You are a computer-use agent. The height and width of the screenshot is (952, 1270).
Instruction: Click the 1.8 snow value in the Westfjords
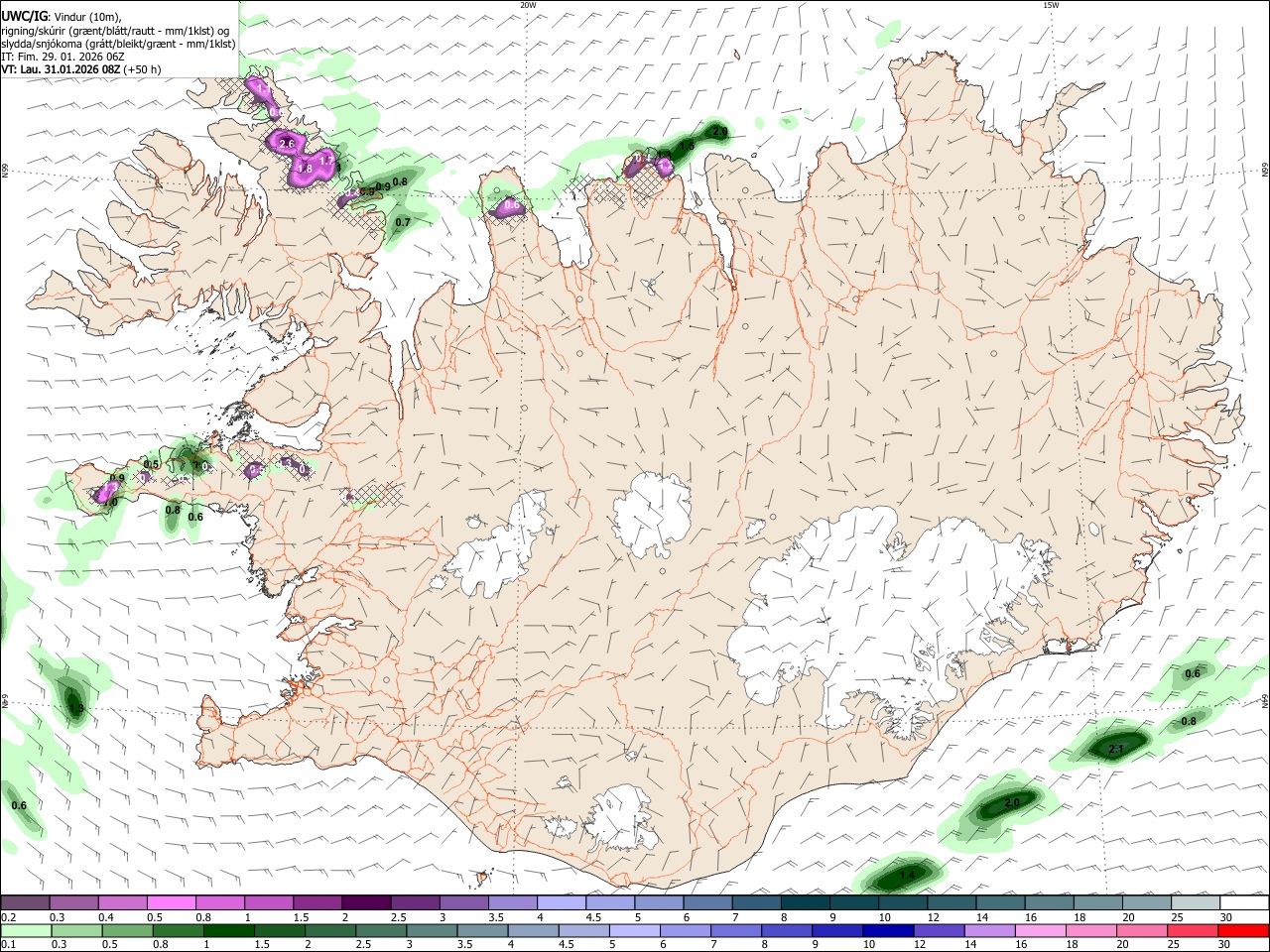[x=306, y=170]
